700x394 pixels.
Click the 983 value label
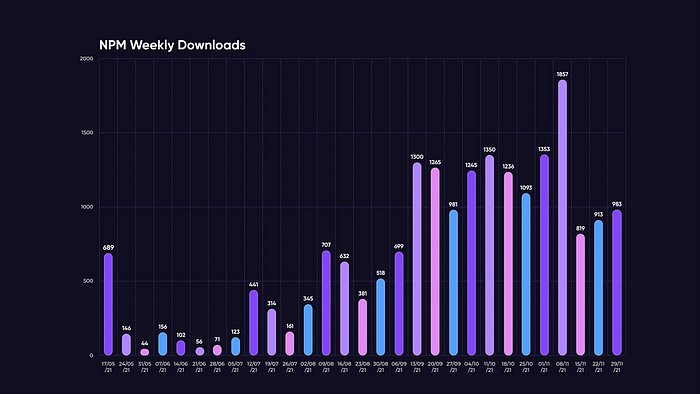click(x=617, y=204)
